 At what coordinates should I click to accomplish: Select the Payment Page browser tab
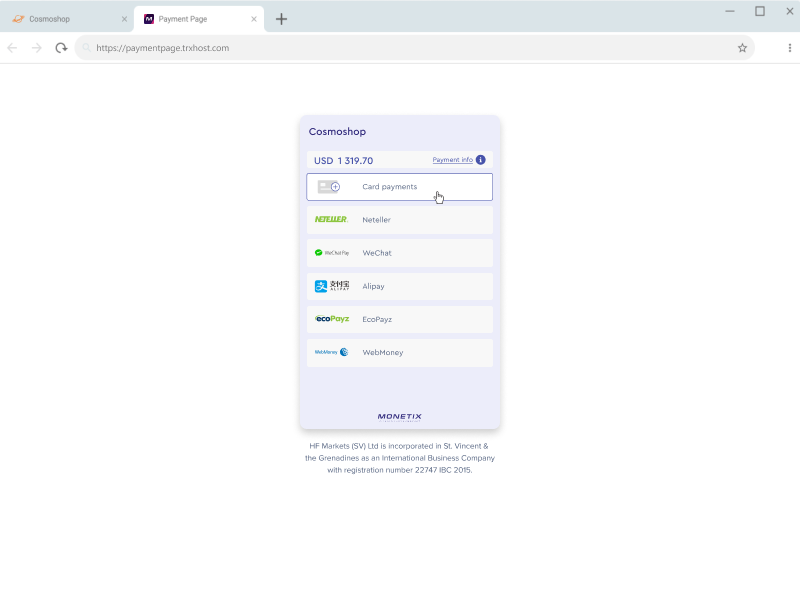click(199, 19)
